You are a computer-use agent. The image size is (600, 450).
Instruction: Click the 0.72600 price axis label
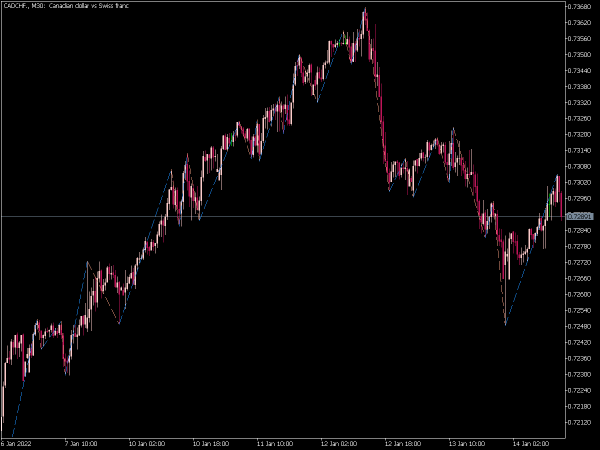click(580, 295)
